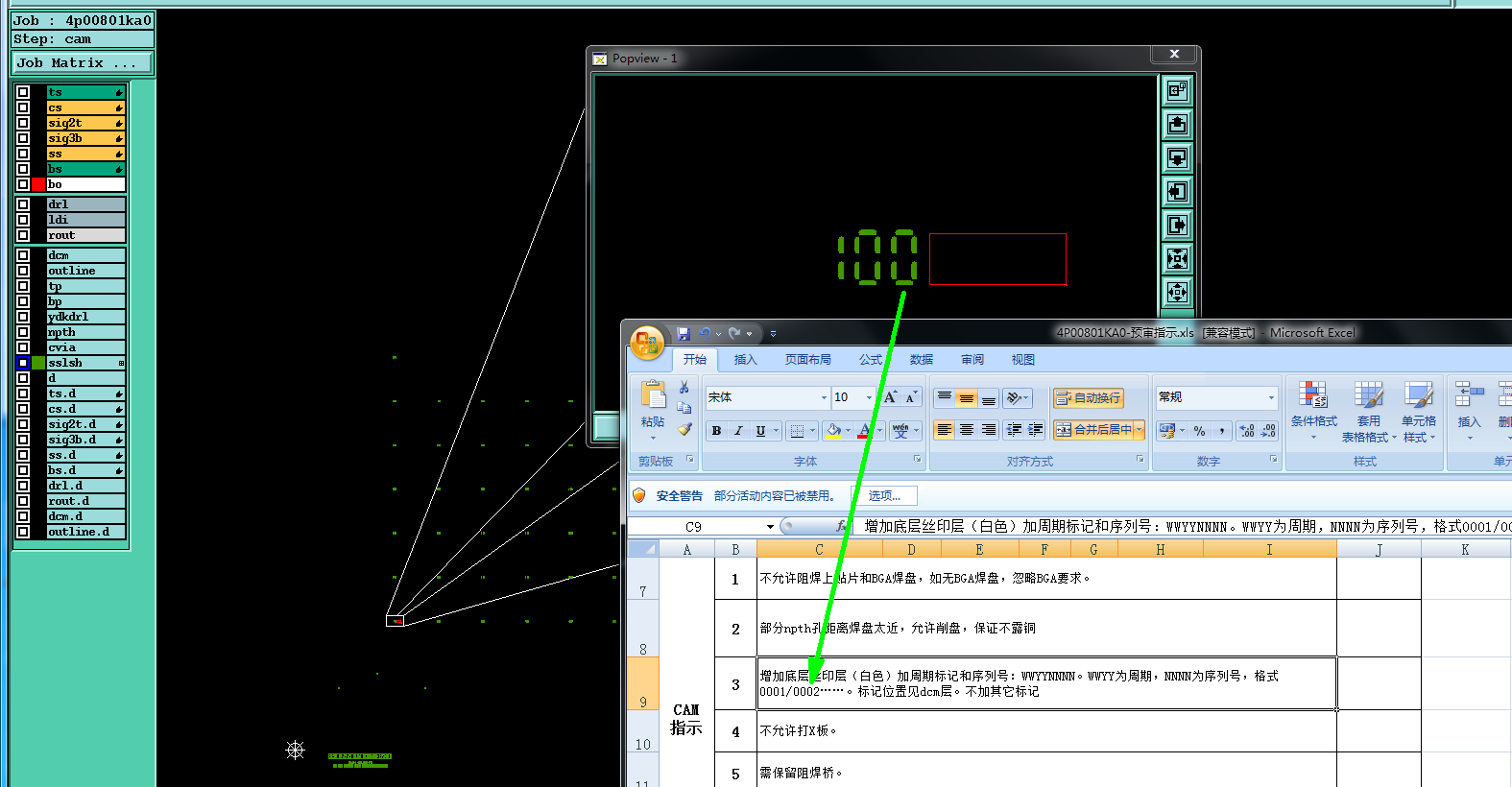Toggle checkbox for outline layer

pos(23,271)
